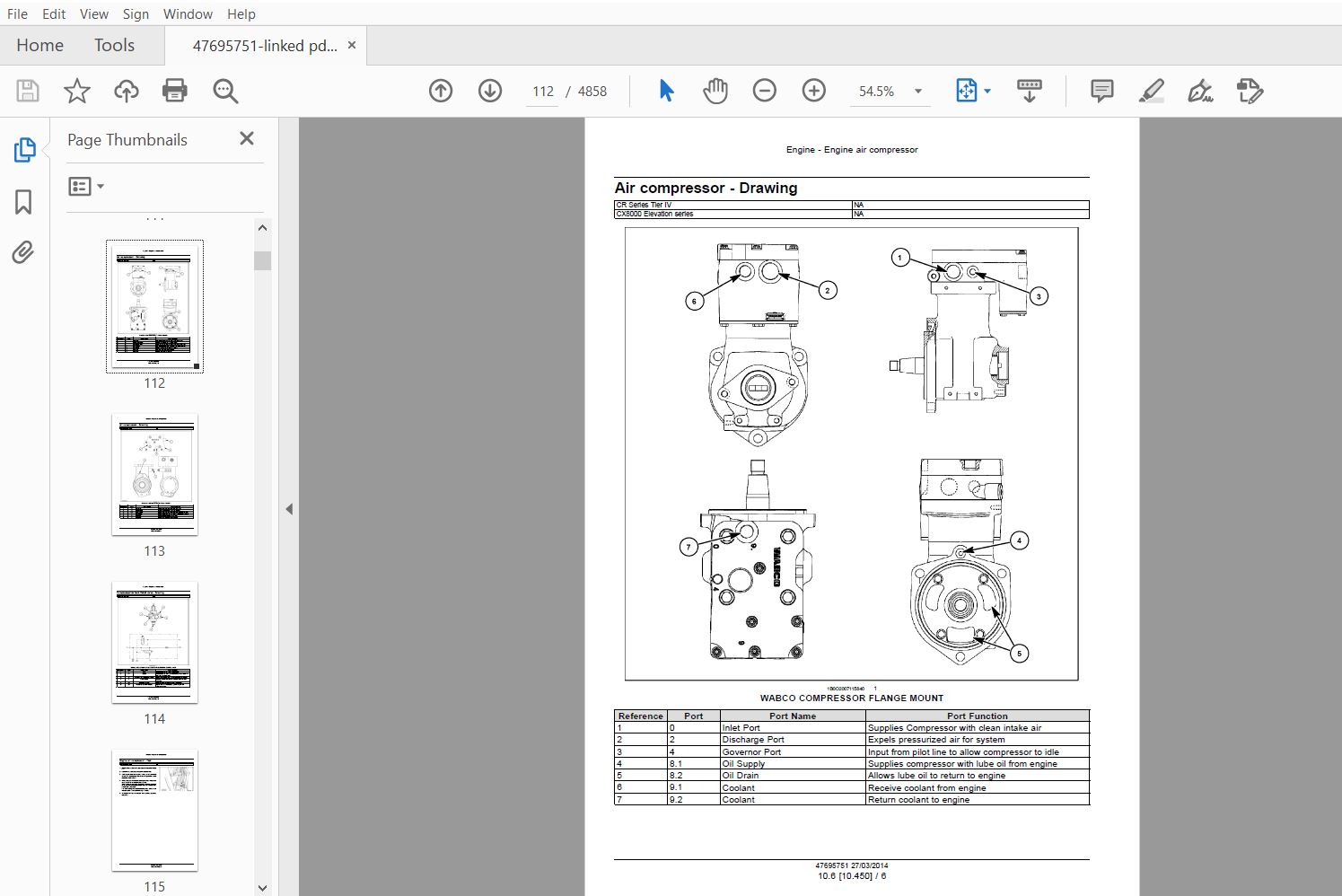
Task: Click the page number field
Action: (x=543, y=92)
